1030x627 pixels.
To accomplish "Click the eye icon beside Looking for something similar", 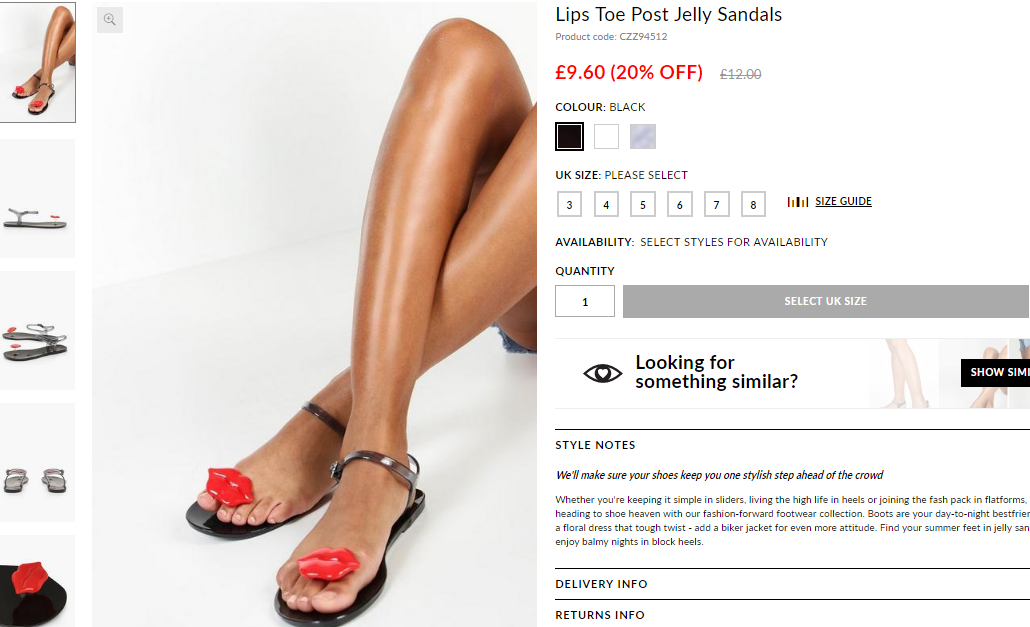I will 602,374.
